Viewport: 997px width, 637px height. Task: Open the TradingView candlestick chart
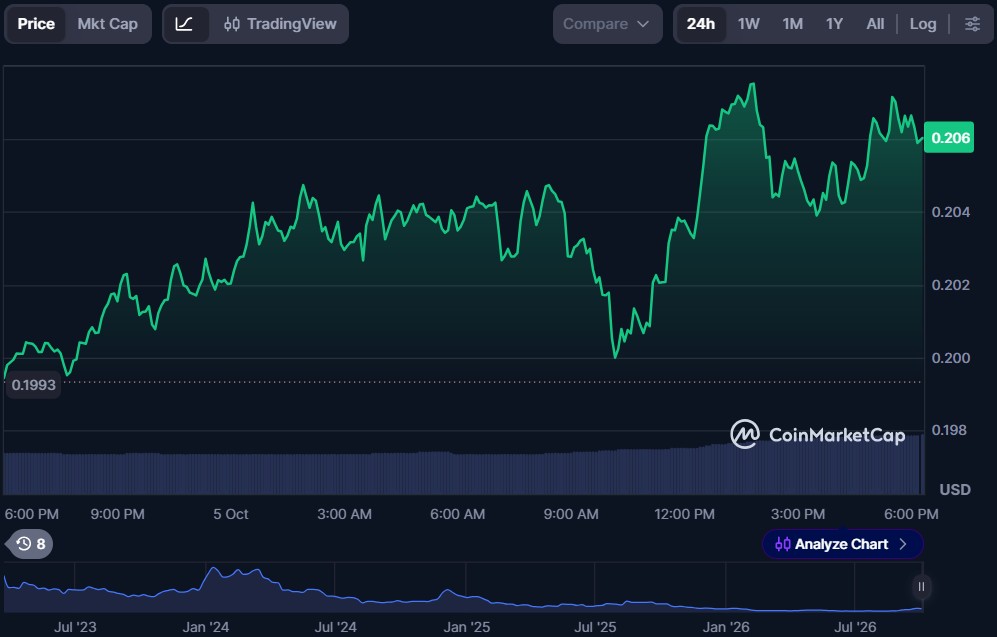coord(280,24)
